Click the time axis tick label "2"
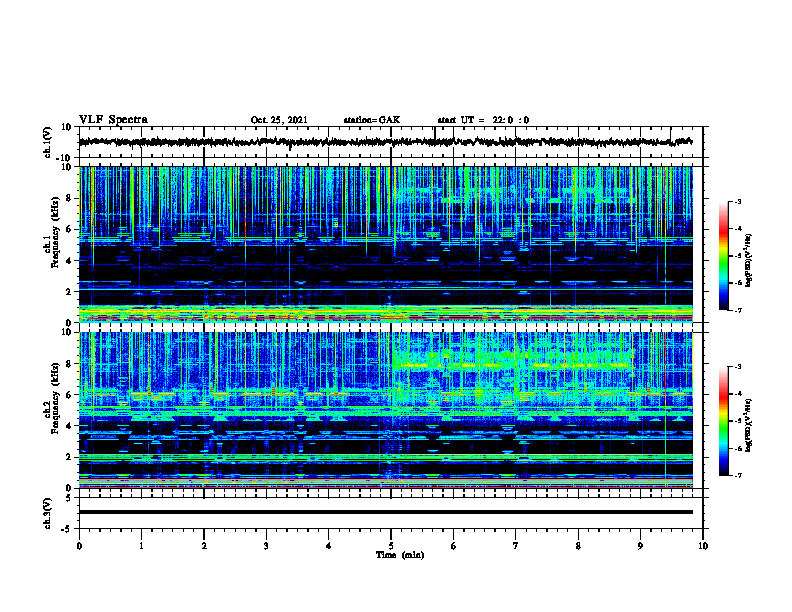The image size is (792, 612). (204, 546)
